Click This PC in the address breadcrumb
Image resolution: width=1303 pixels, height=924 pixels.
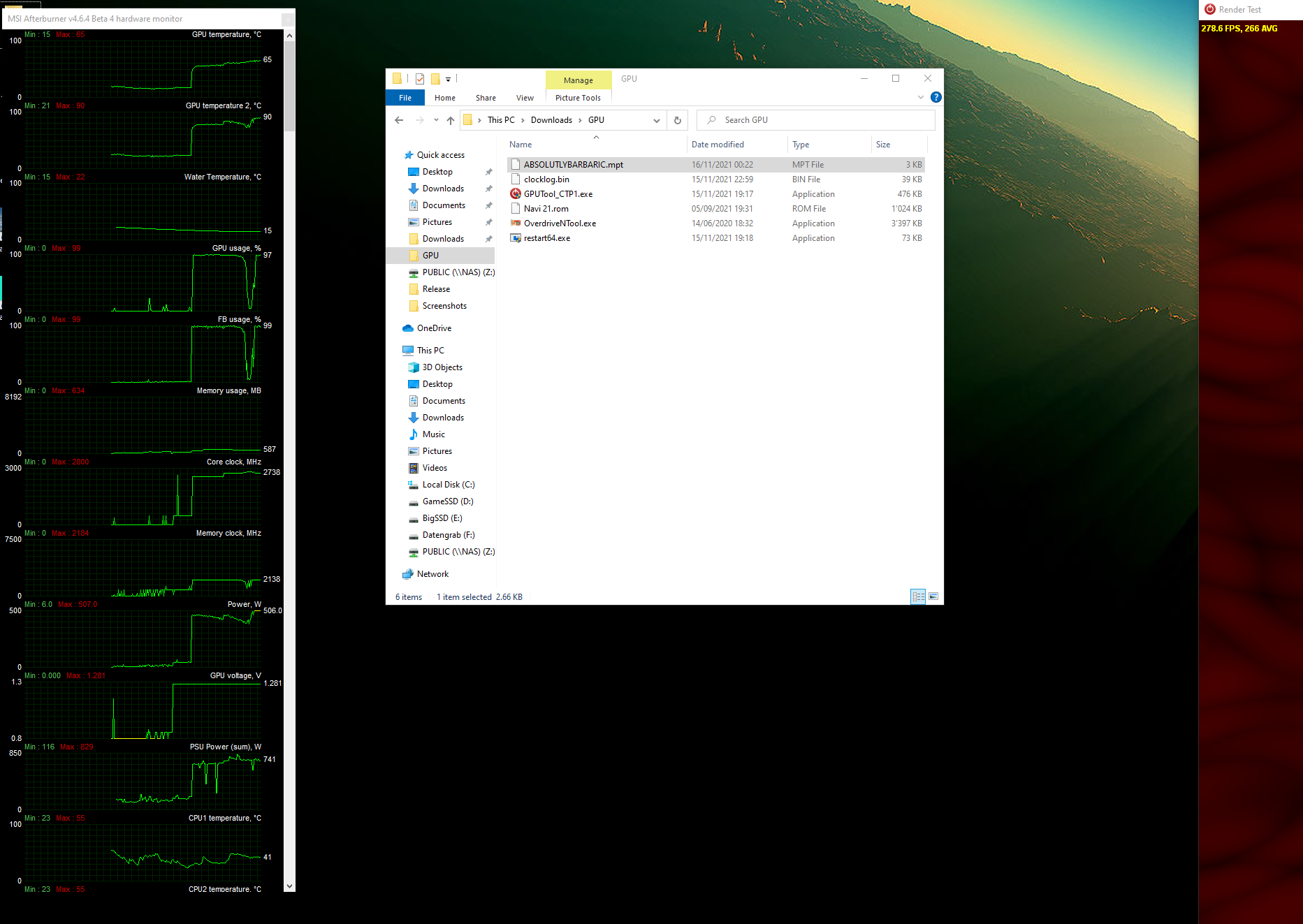click(501, 120)
